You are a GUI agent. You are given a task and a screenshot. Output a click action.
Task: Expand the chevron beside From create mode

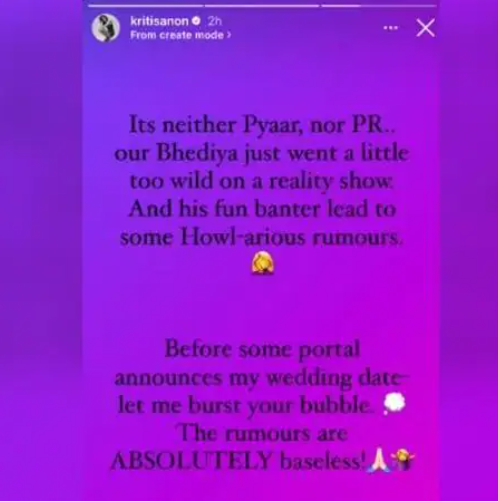pyautogui.click(x=229, y=35)
